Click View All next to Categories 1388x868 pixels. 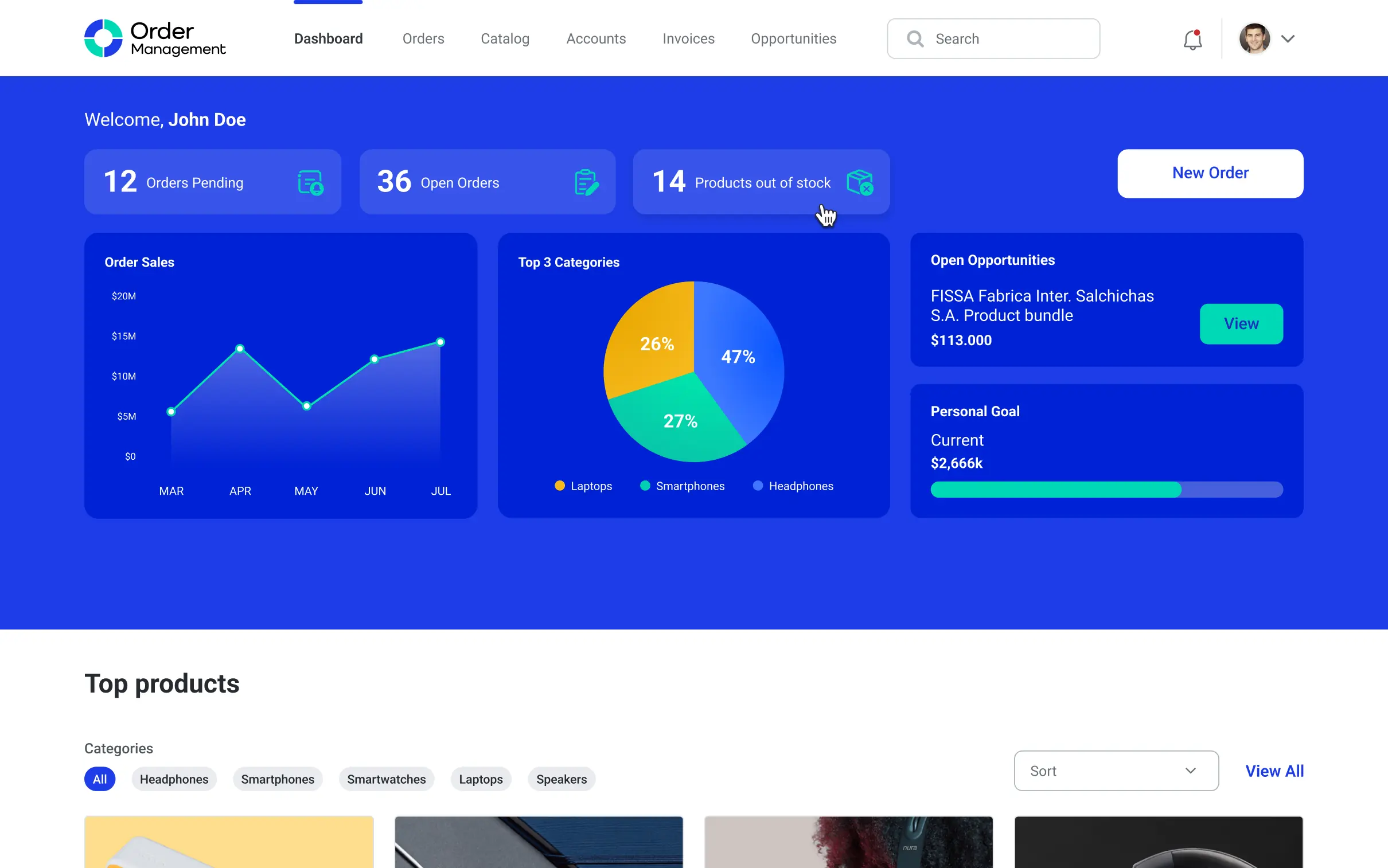coord(1274,771)
